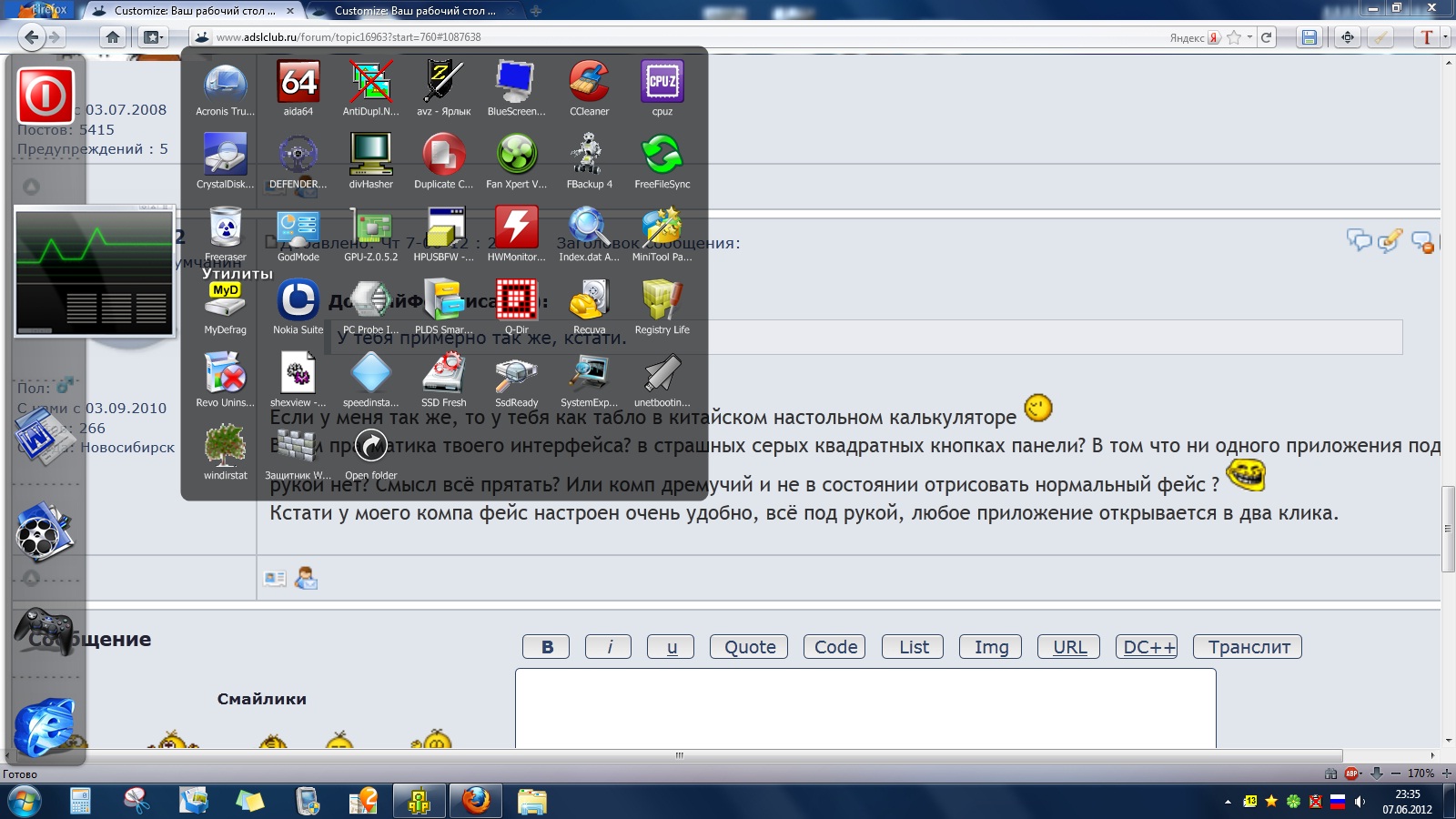Reload the page with refresh button
This screenshot has width=1456, height=819.
pos(1266,37)
